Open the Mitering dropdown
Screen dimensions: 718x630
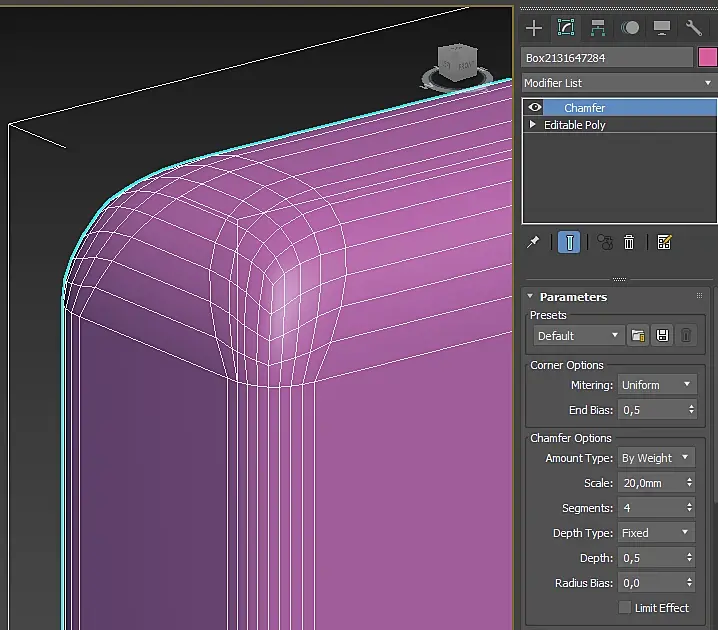click(656, 384)
